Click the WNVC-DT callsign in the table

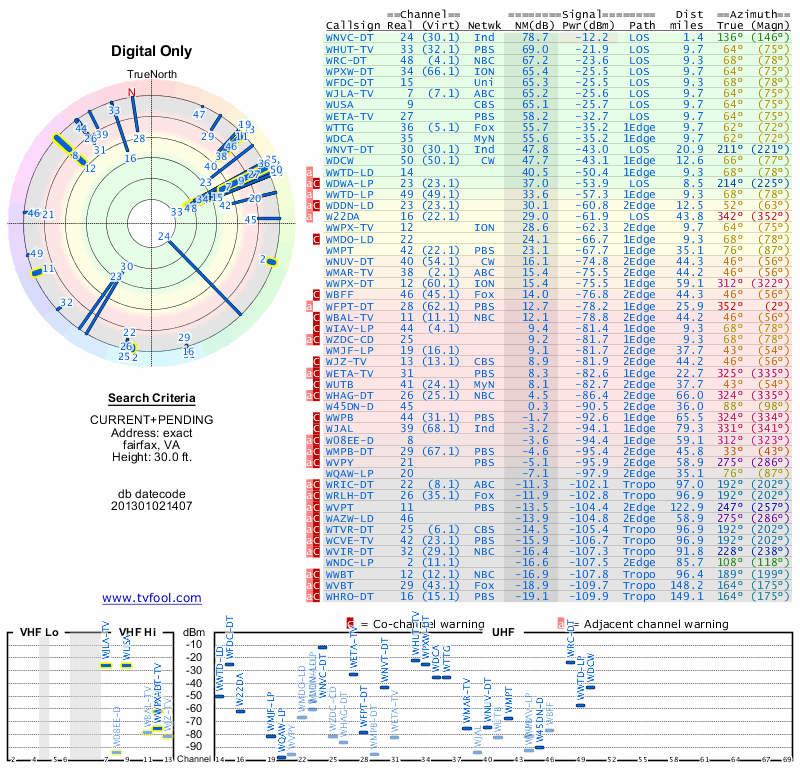[349, 38]
